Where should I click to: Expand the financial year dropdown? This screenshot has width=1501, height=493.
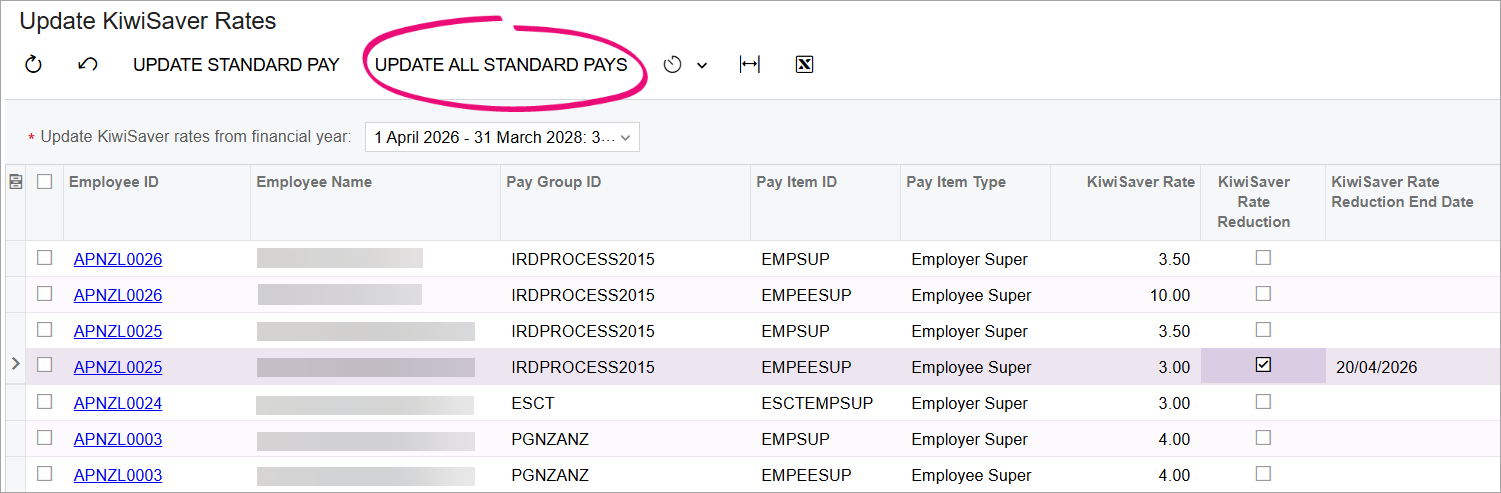(626, 138)
